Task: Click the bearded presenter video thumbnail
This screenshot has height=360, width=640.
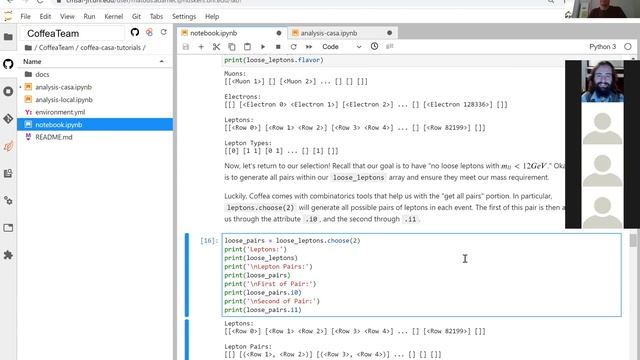Action: [x=602, y=81]
